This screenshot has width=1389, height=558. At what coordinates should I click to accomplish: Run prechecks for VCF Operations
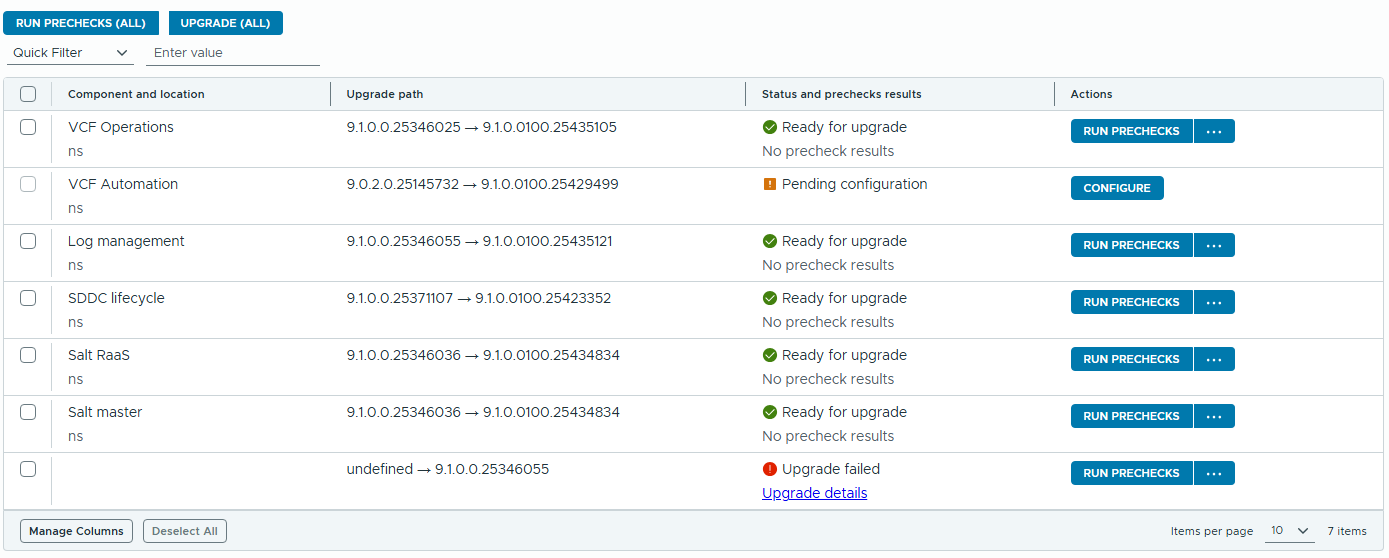tap(1132, 131)
